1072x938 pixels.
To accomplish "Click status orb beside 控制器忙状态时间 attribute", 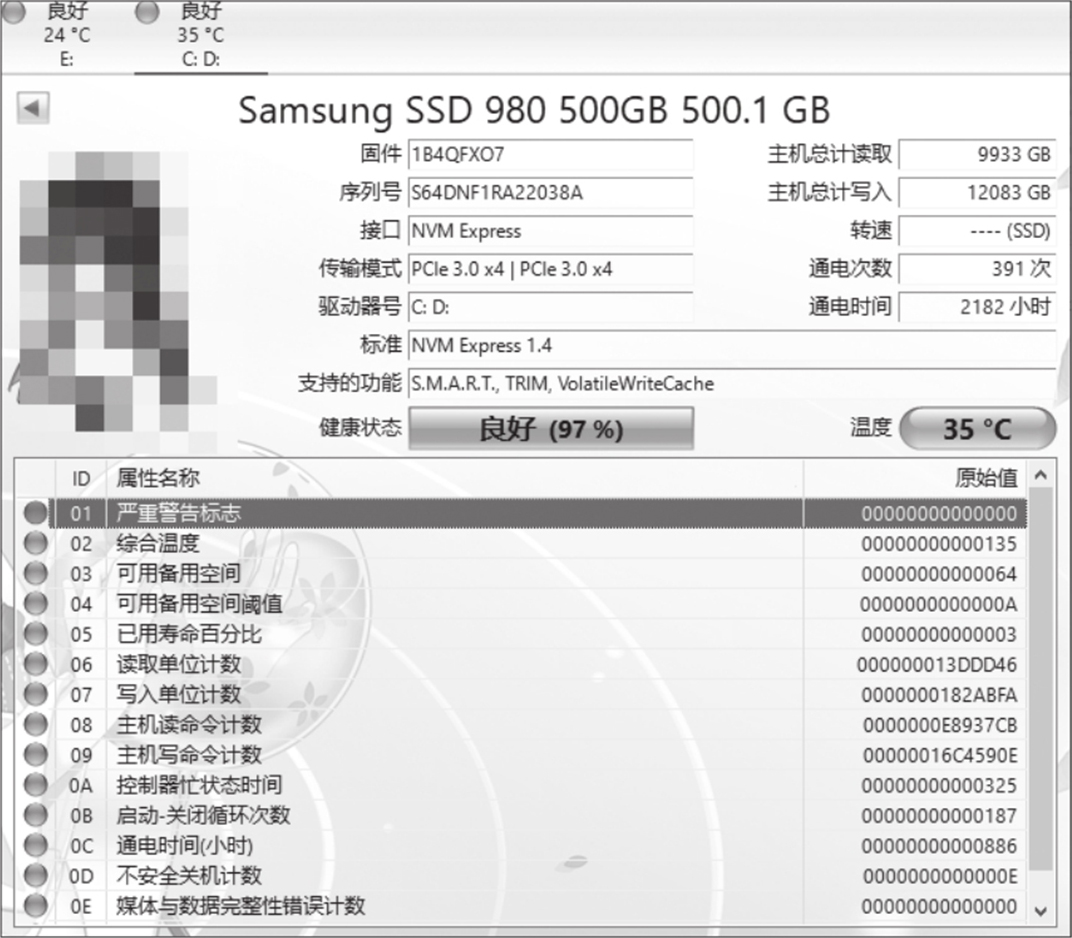I will pyautogui.click(x=36, y=785).
